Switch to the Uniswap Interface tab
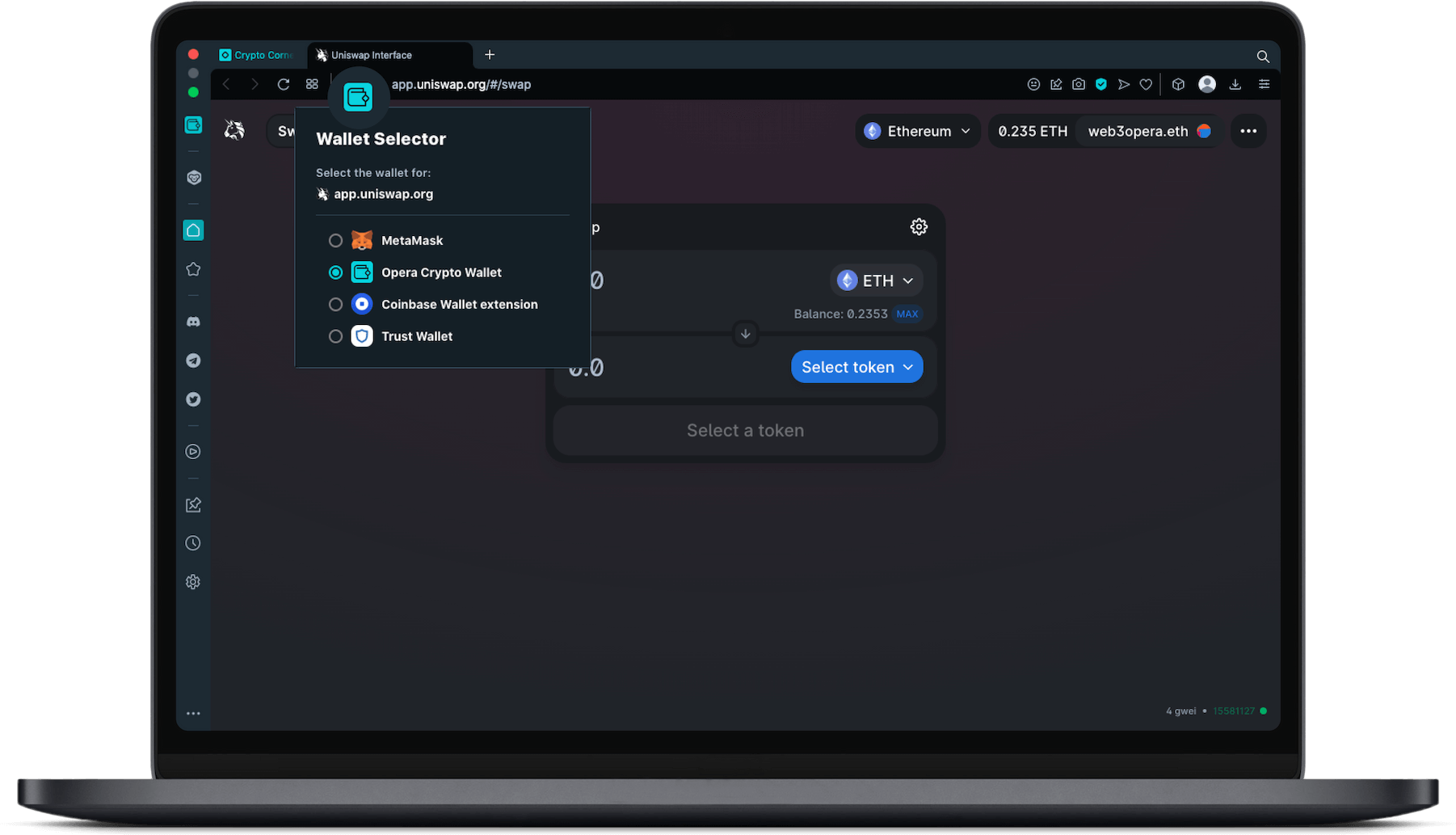 [389, 55]
